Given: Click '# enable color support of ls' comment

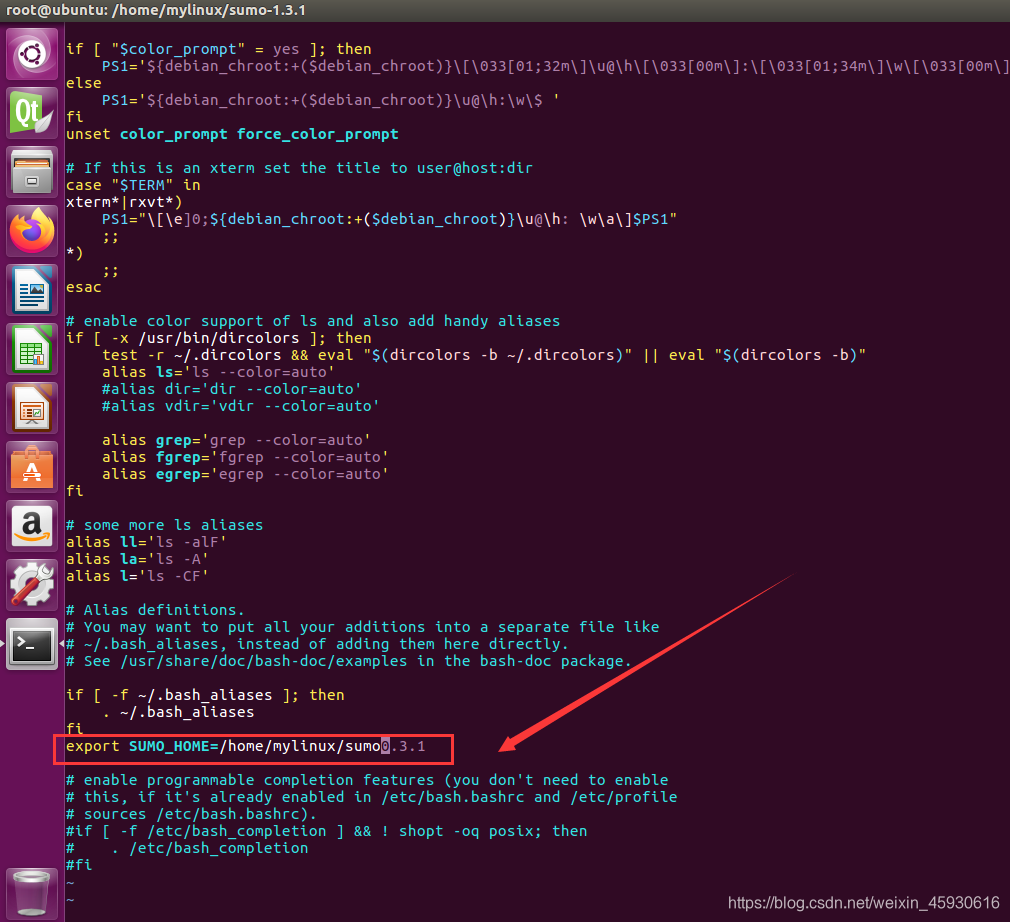Looking at the screenshot, I should point(313,321).
